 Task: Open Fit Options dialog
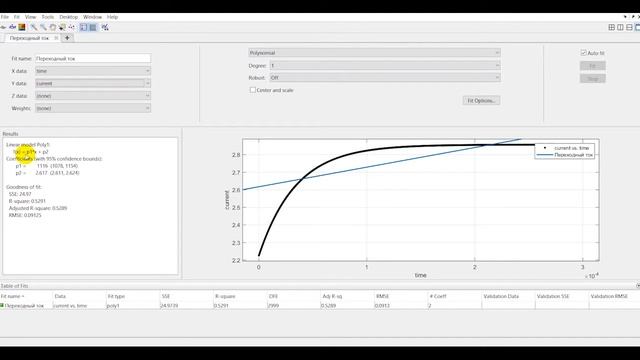pyautogui.click(x=481, y=100)
